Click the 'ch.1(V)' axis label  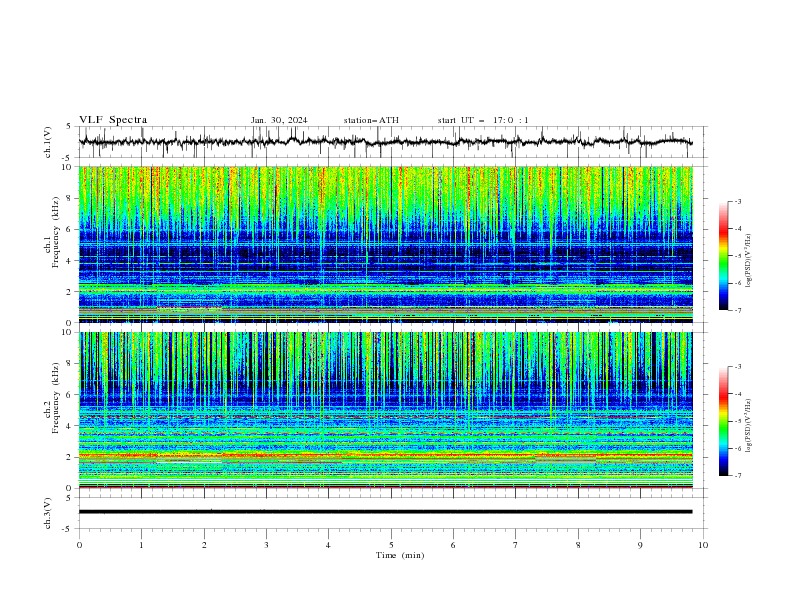[x=48, y=142]
